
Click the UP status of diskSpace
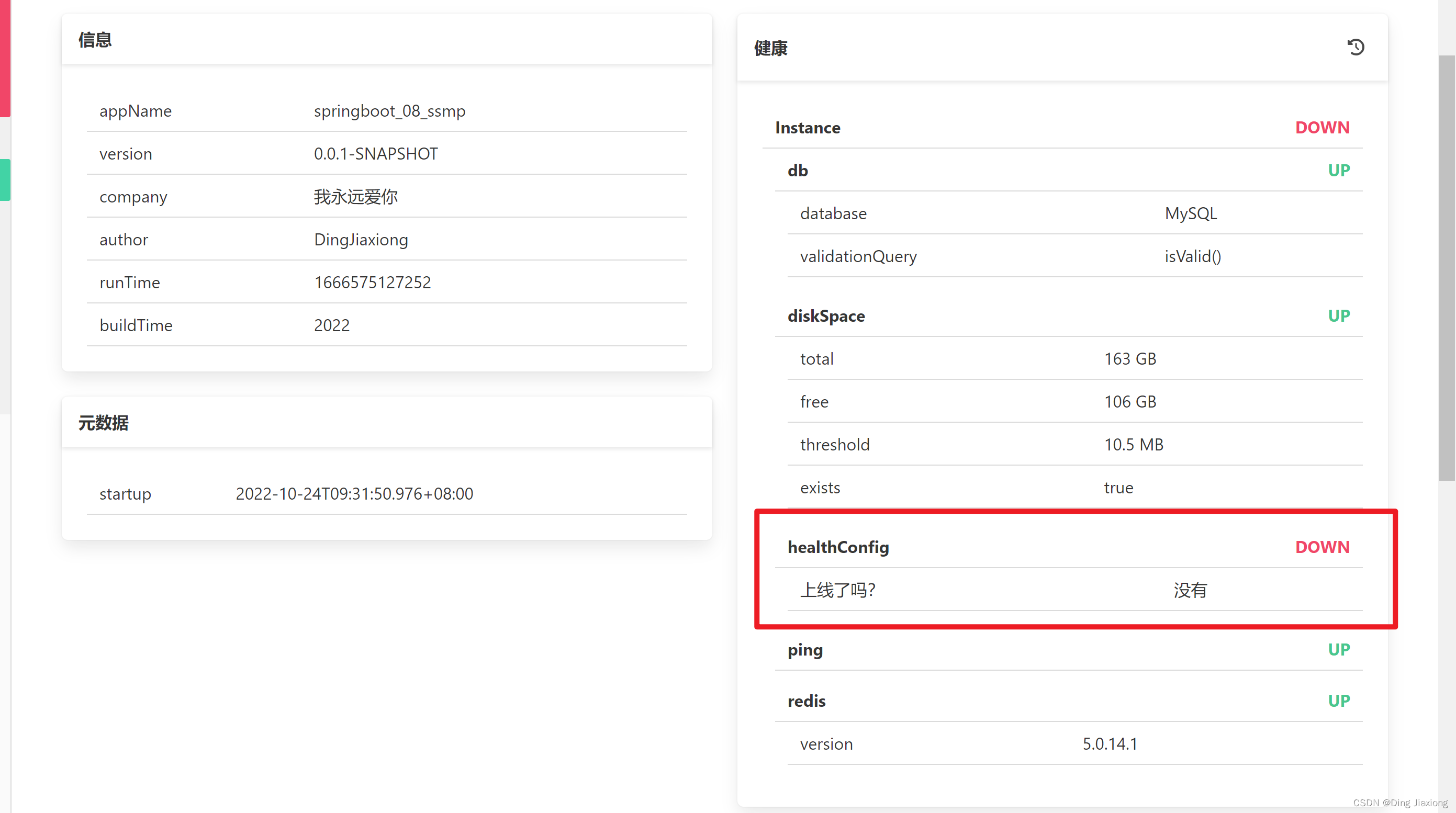pos(1338,316)
